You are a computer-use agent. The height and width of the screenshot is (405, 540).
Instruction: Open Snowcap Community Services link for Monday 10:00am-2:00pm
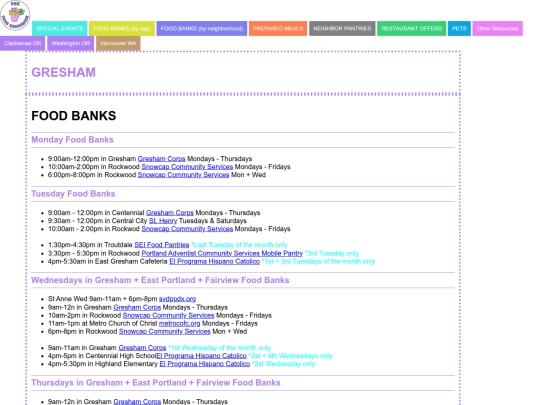pyautogui.click(x=187, y=167)
